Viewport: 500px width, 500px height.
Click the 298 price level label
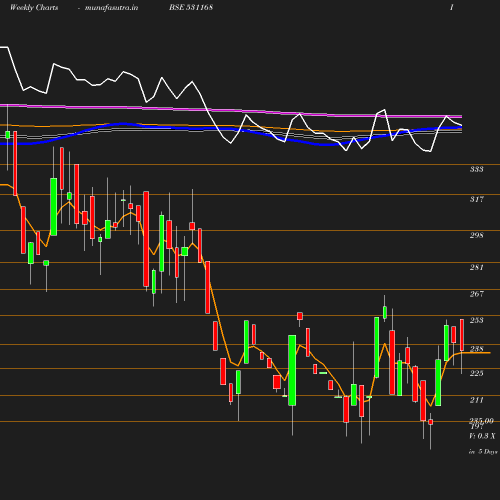point(477,235)
